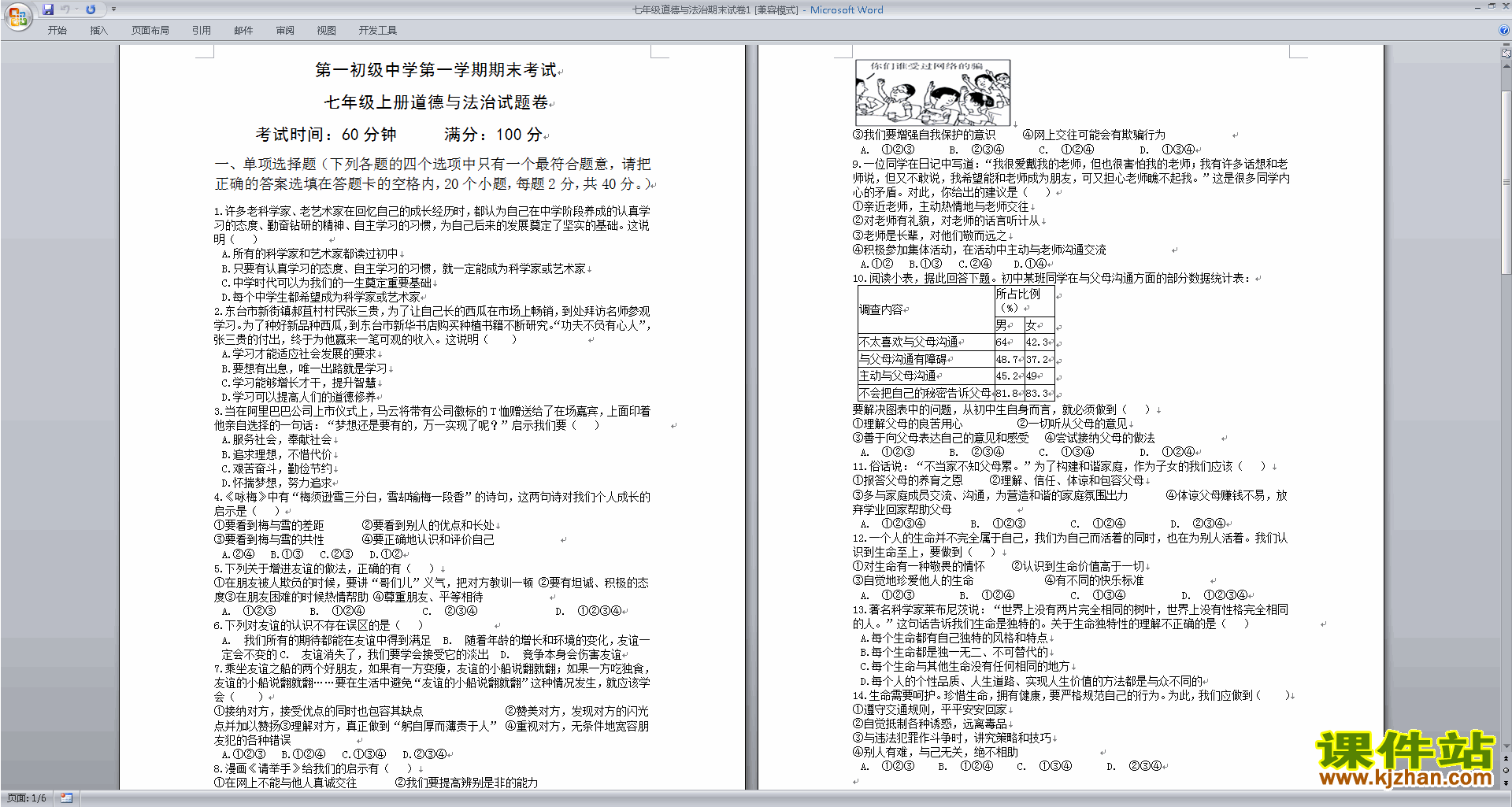Open the Office button menu
The height and width of the screenshot is (807, 1512).
click(17, 16)
